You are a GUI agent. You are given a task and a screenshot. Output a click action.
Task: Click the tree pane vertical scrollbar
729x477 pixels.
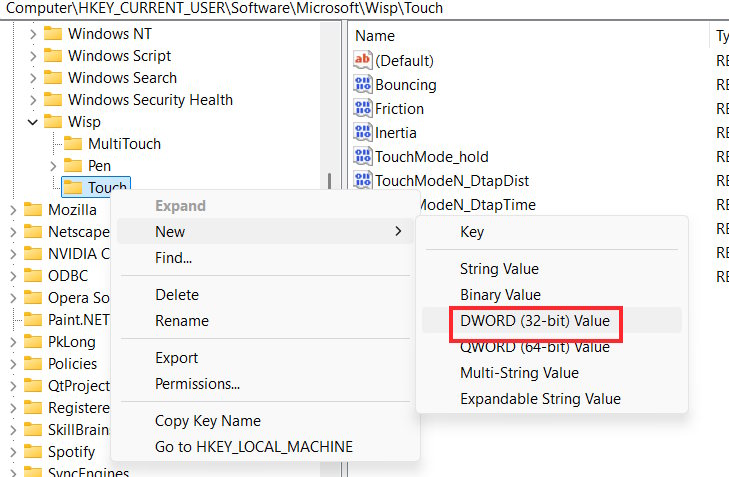330,181
